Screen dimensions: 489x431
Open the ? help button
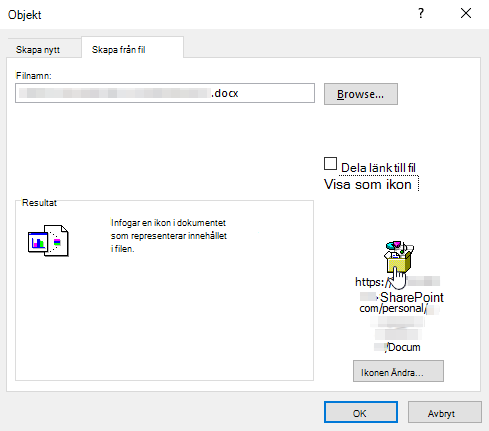(421, 14)
